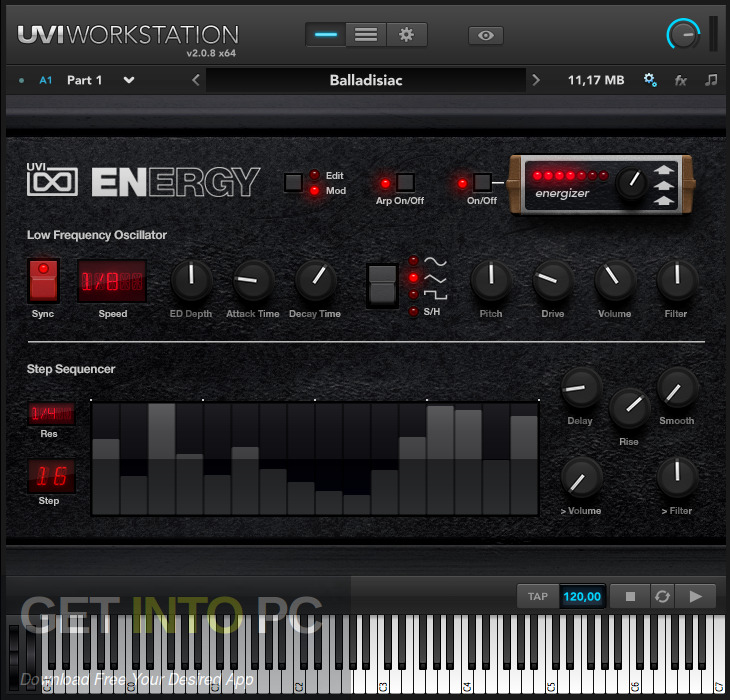Open the fx effects panel

click(681, 81)
